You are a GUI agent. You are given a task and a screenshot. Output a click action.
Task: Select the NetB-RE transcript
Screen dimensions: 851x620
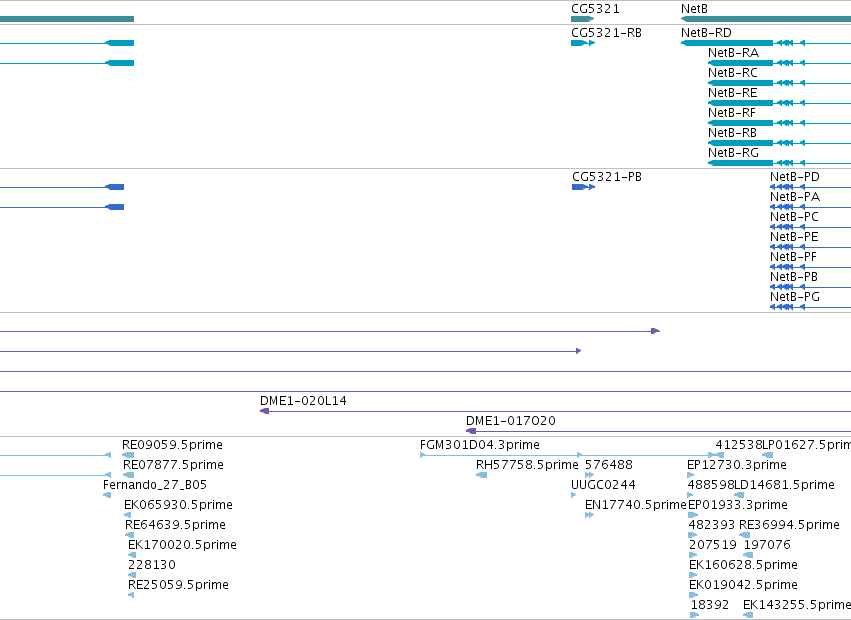tap(733, 93)
